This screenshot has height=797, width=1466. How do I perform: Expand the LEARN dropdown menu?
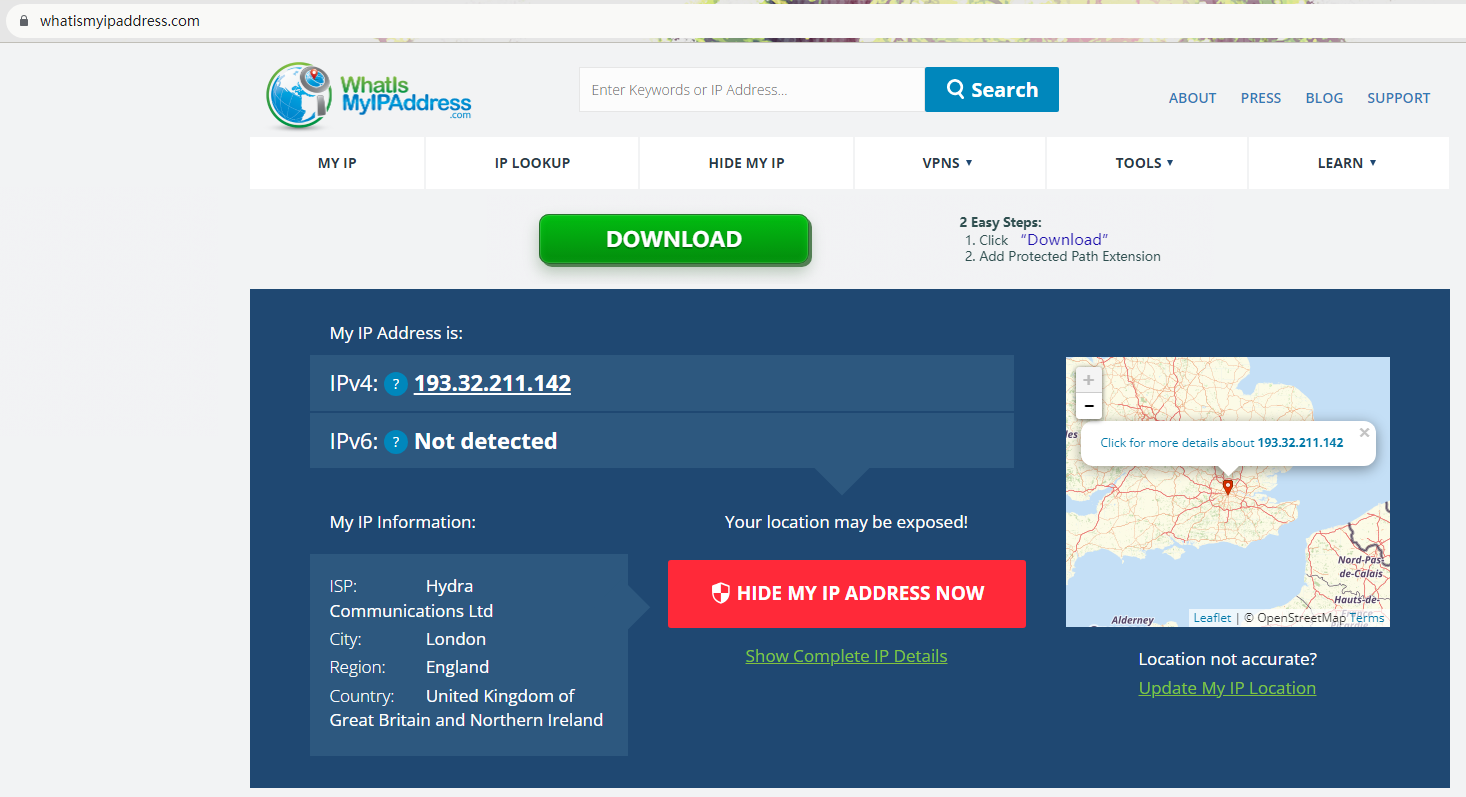(x=1347, y=163)
